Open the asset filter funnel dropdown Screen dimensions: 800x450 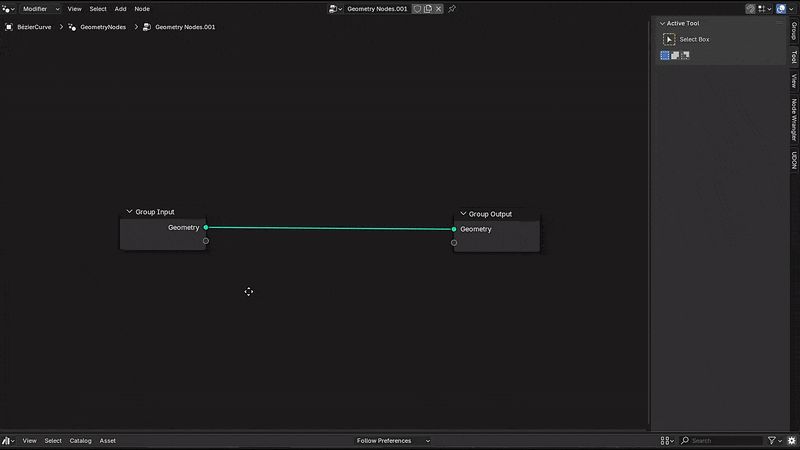click(x=774, y=441)
